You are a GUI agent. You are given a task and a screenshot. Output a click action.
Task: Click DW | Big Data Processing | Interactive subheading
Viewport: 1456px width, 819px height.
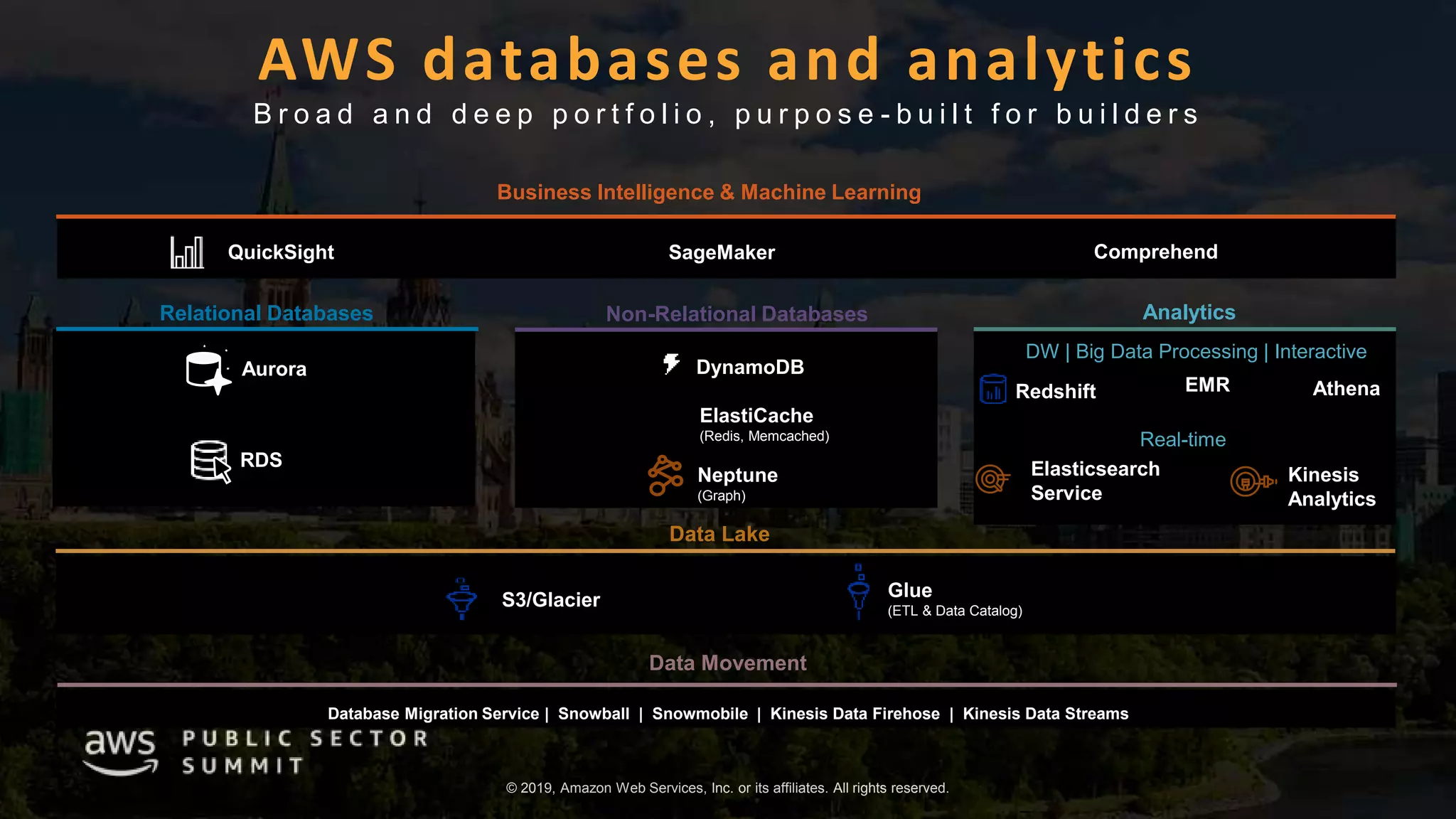pos(1196,351)
